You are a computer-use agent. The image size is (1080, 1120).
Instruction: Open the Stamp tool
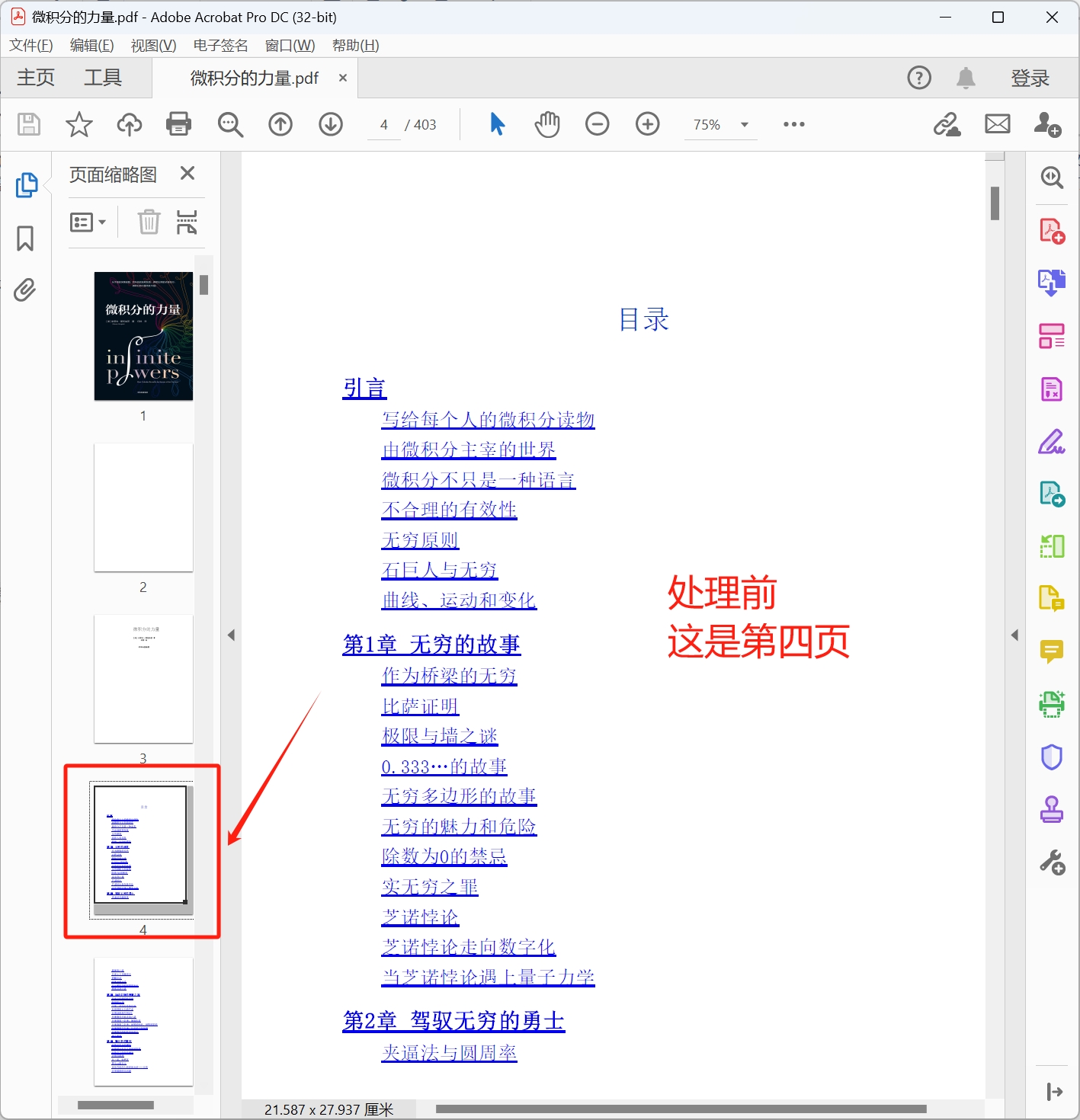pyautogui.click(x=1052, y=810)
